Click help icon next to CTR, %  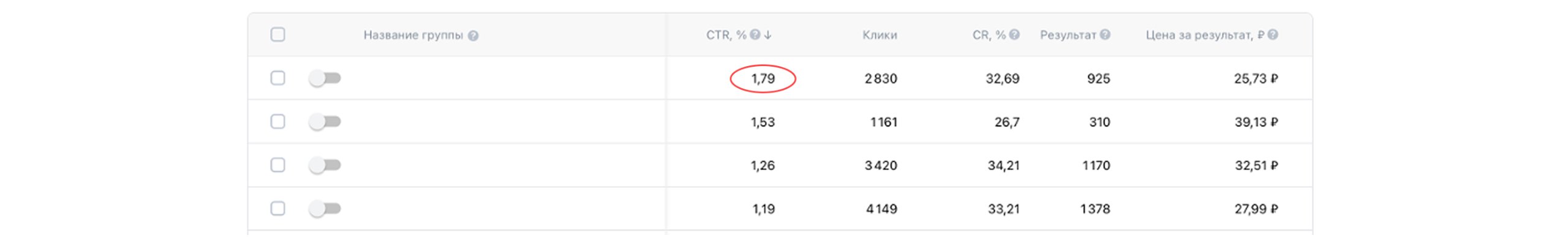pyautogui.click(x=755, y=35)
